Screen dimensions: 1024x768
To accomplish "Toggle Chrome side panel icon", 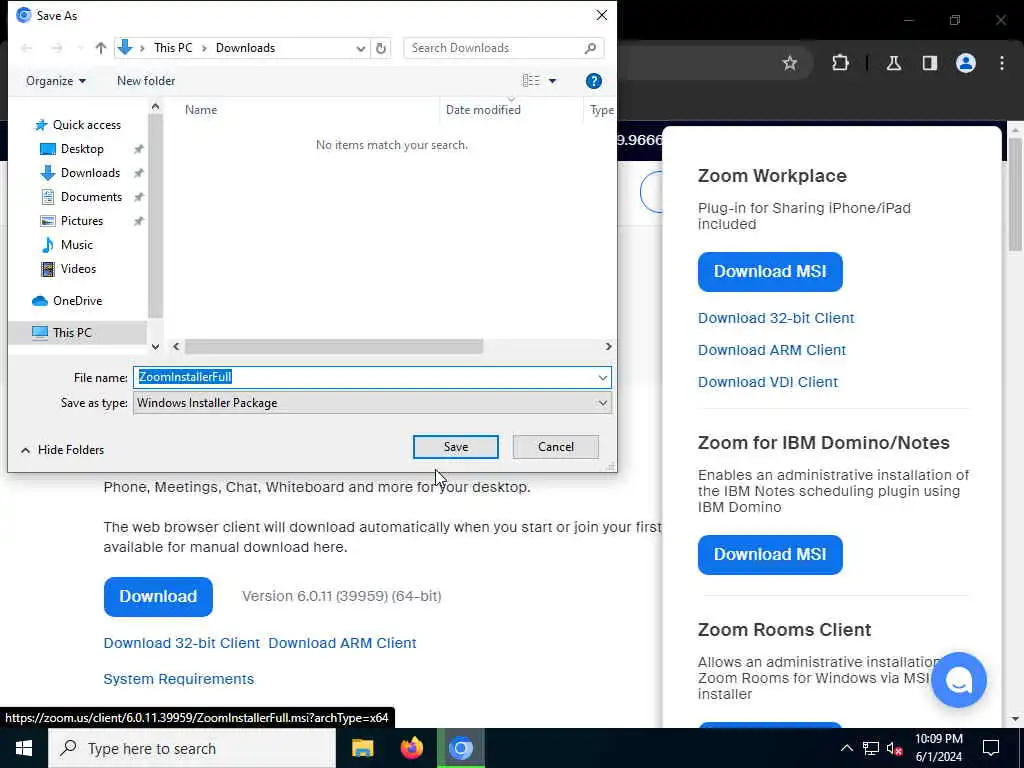I will 930,63.
